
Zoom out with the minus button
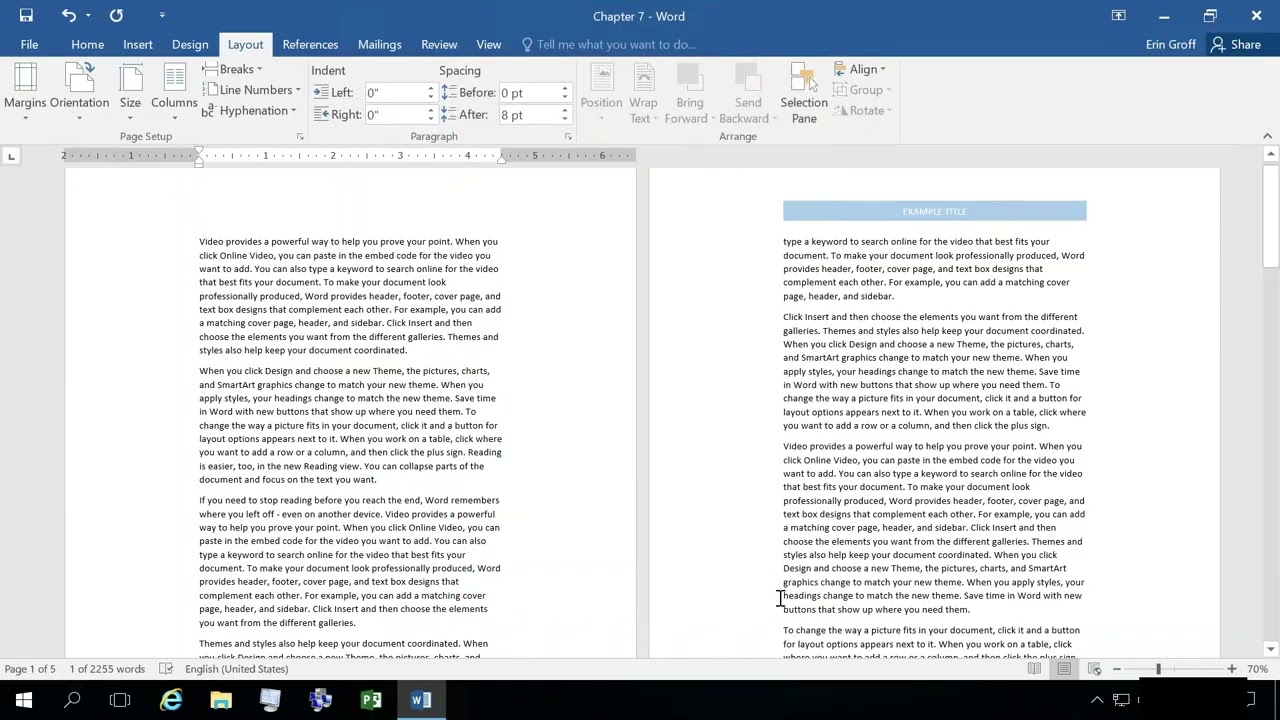1117,669
